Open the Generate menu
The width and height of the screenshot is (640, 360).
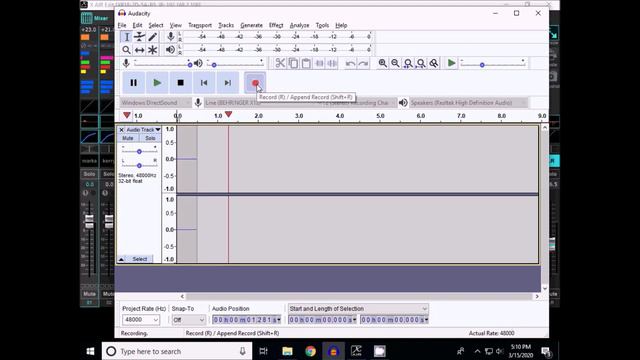[251, 25]
